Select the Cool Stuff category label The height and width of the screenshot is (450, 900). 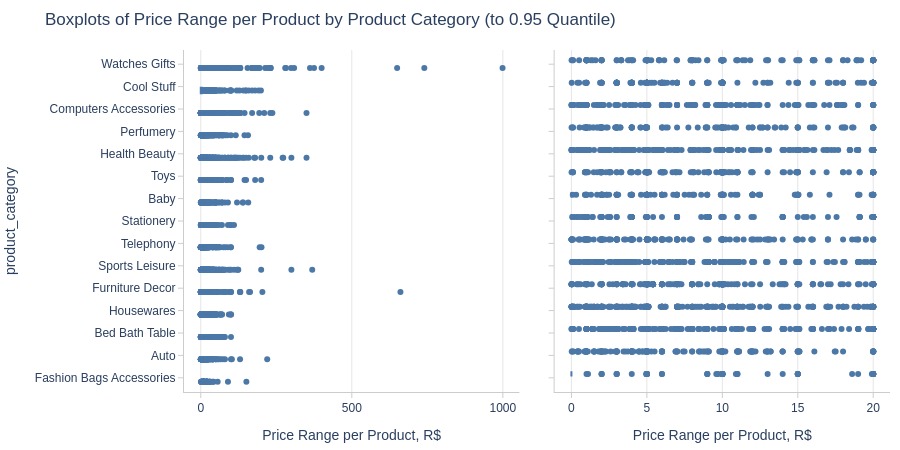coord(149,87)
